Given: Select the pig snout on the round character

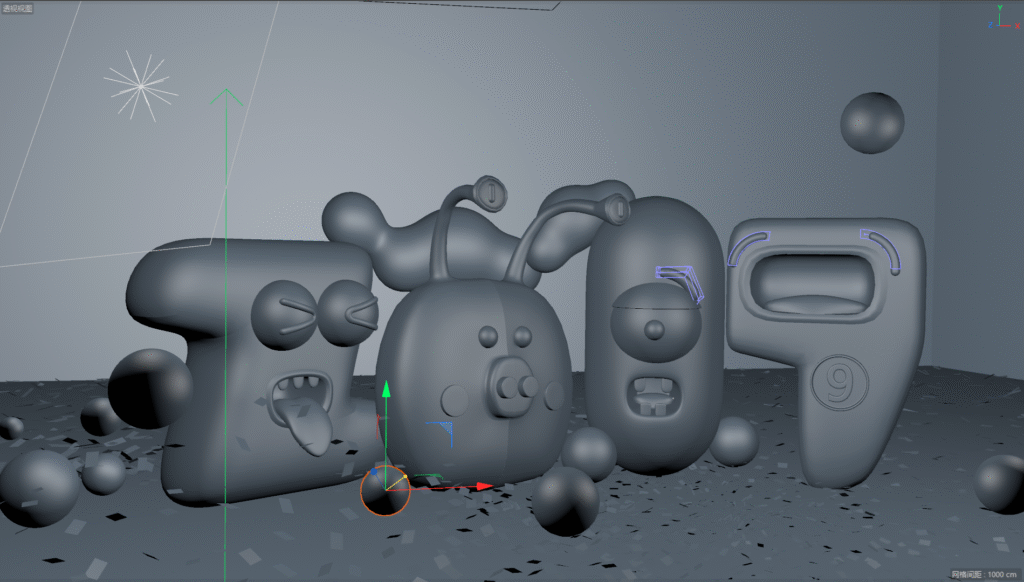Looking at the screenshot, I should [x=515, y=384].
